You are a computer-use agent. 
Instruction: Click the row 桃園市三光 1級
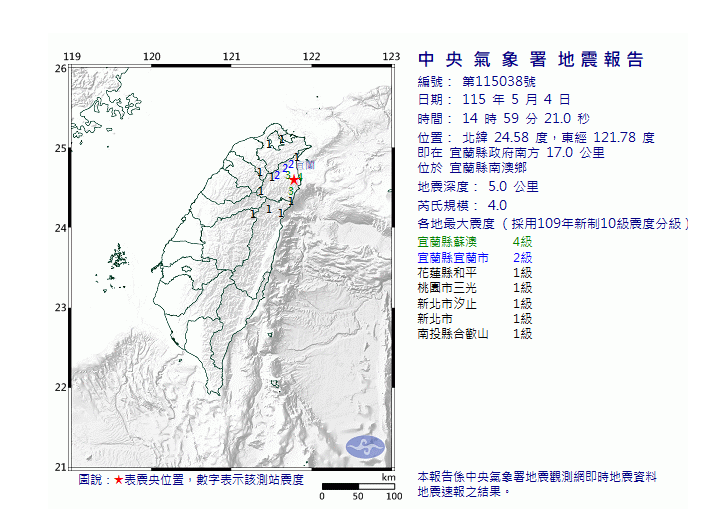(474, 288)
